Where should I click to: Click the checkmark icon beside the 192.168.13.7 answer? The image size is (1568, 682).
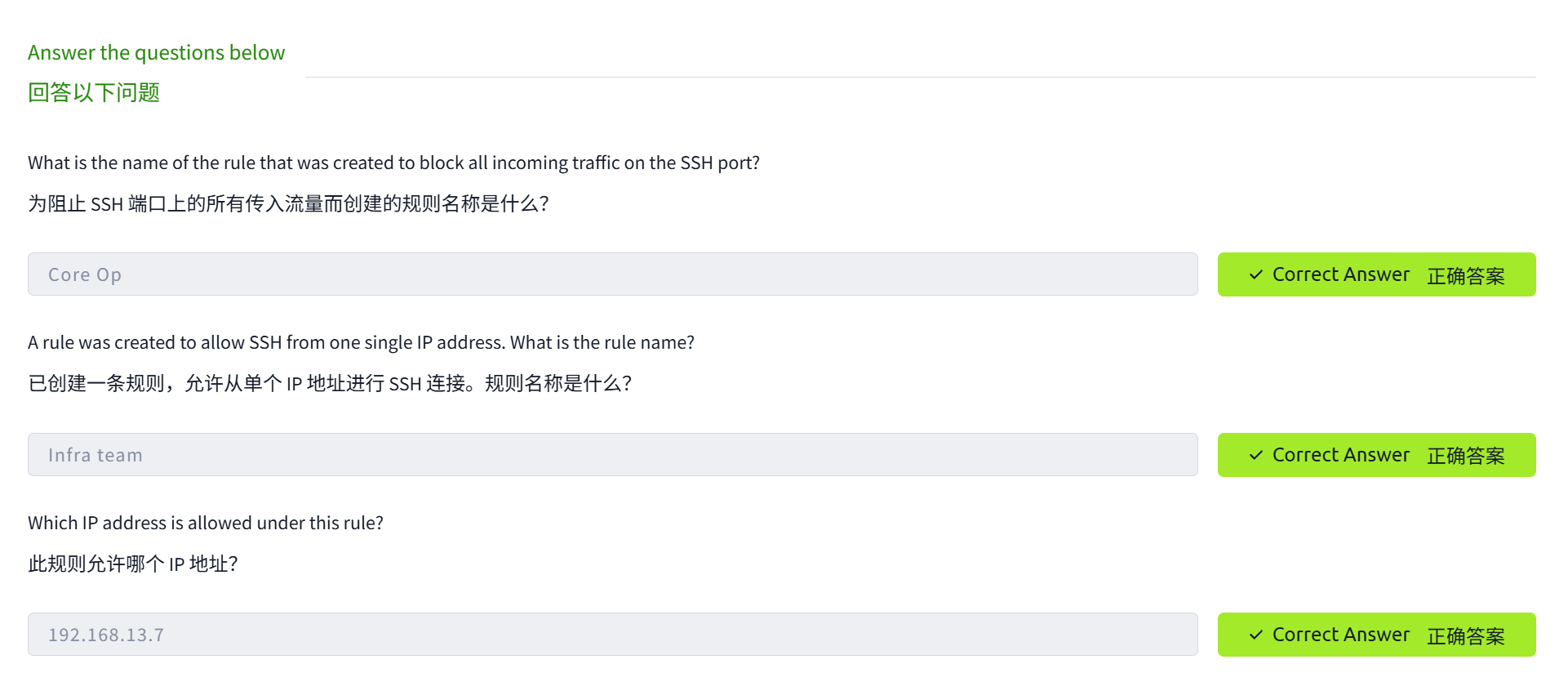point(1256,635)
